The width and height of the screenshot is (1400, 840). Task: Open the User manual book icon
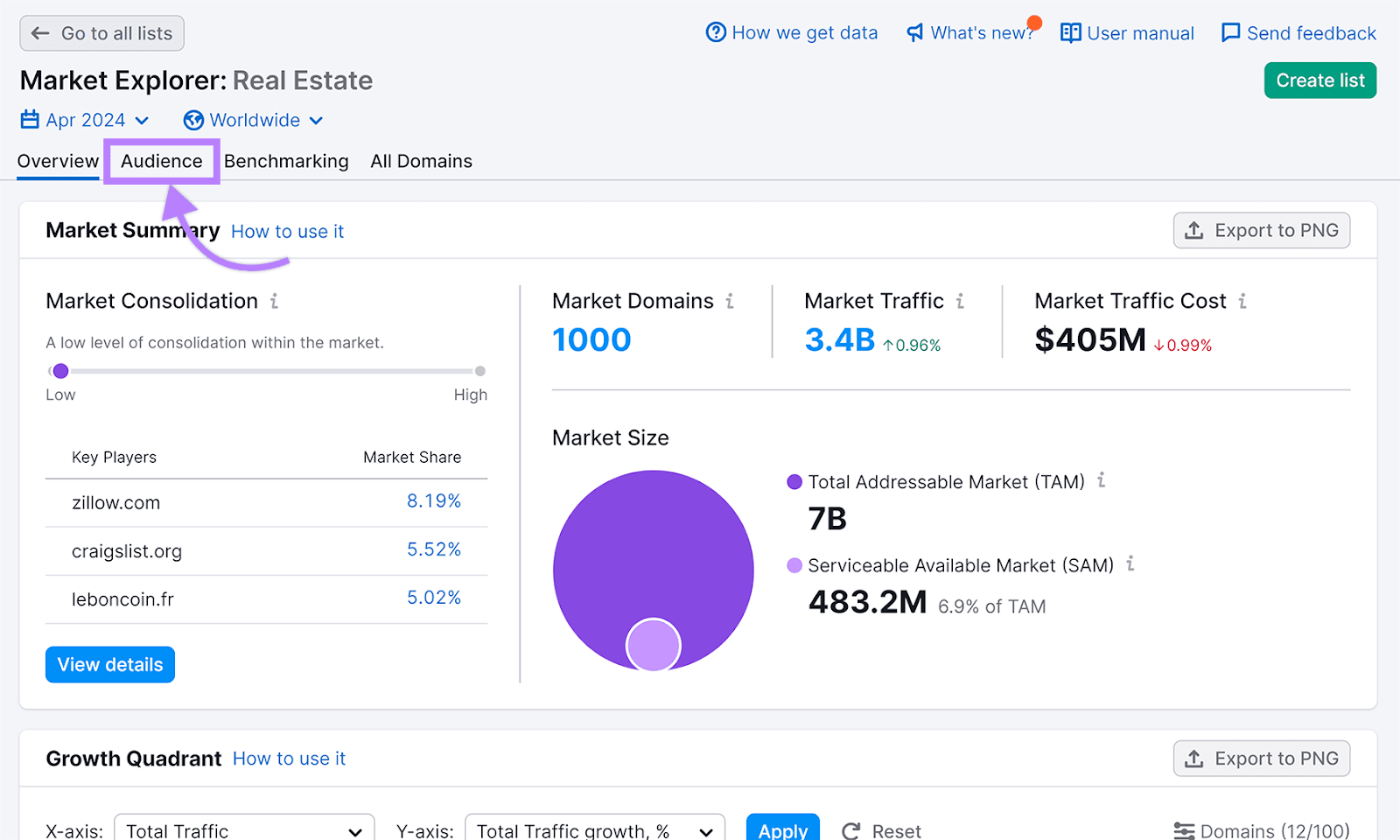coord(1069,32)
